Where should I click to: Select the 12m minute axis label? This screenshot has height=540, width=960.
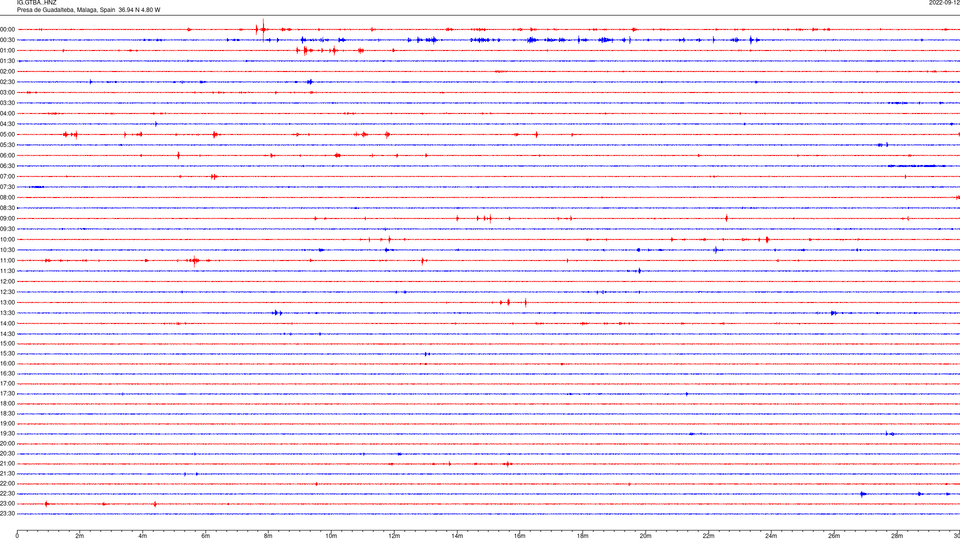(394, 536)
